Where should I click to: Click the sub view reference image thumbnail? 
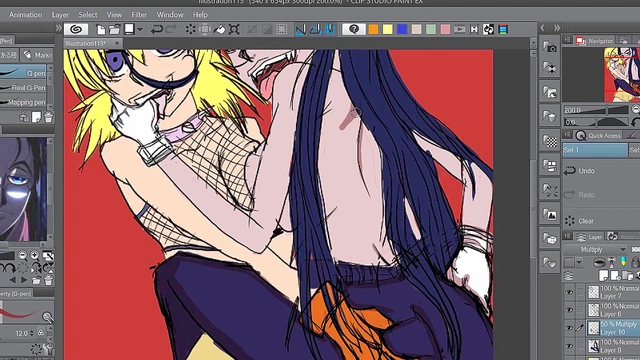(23, 189)
